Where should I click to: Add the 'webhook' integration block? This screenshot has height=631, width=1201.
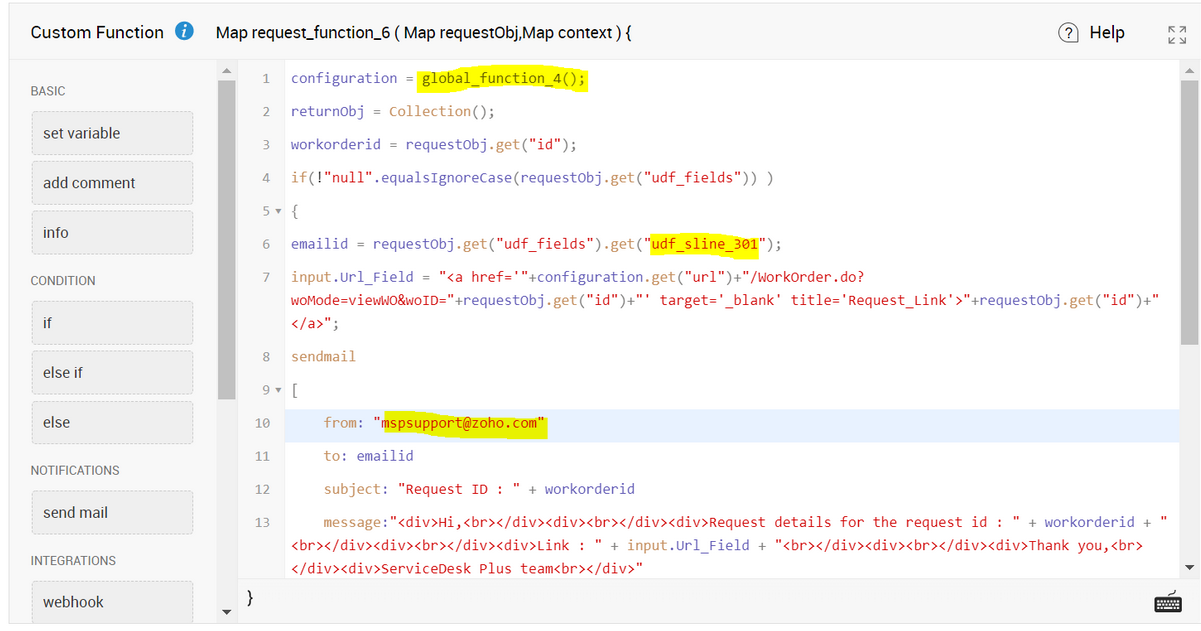click(111, 602)
